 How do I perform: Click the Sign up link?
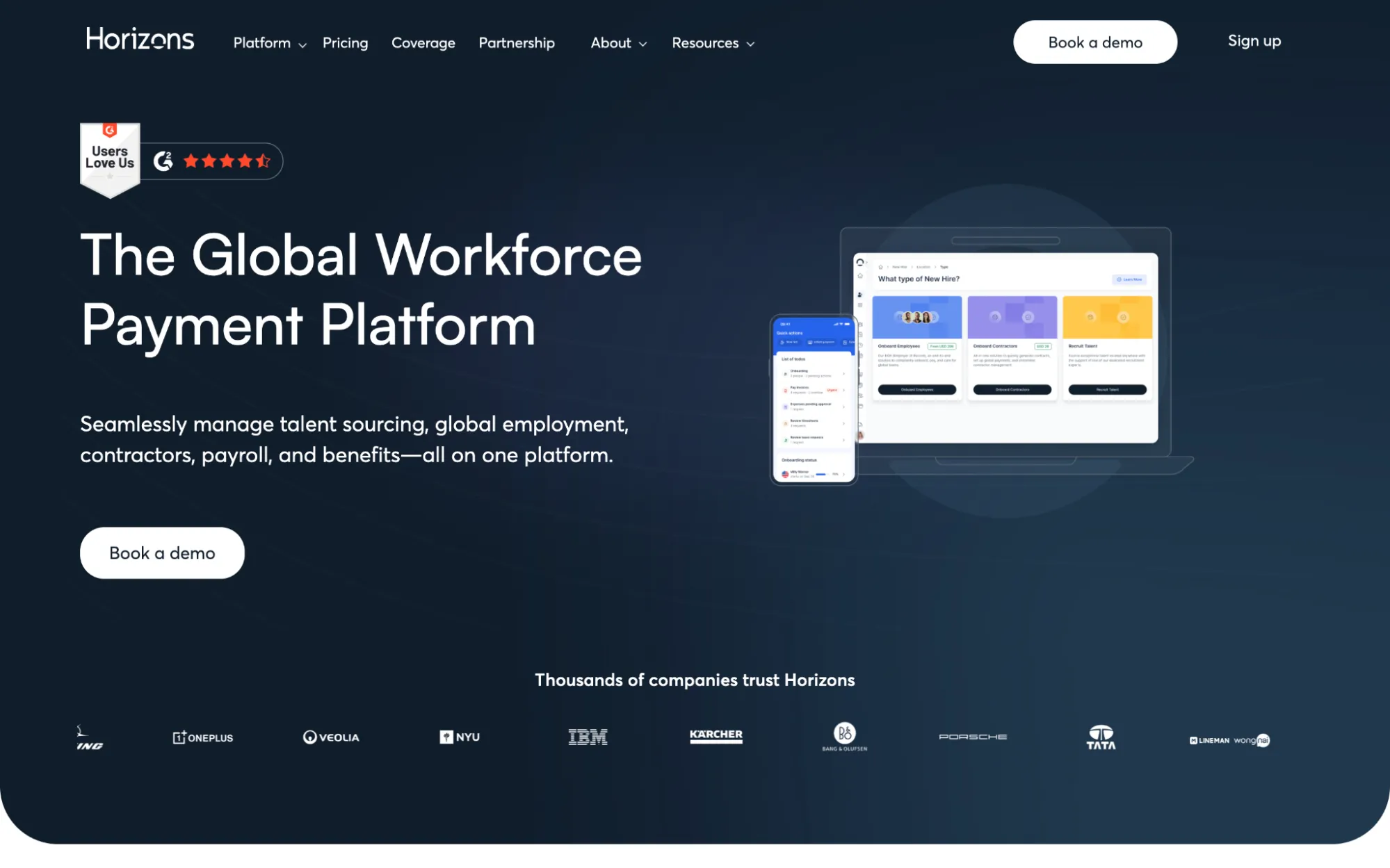coord(1254,41)
